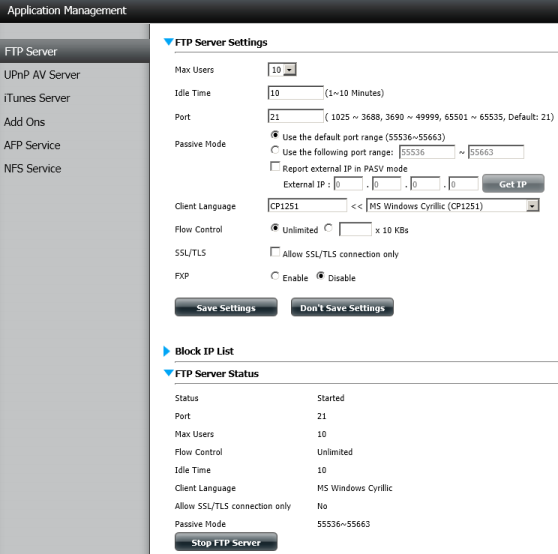Click the fourth External IP octet field
This screenshot has width=558, height=554.
463,184
